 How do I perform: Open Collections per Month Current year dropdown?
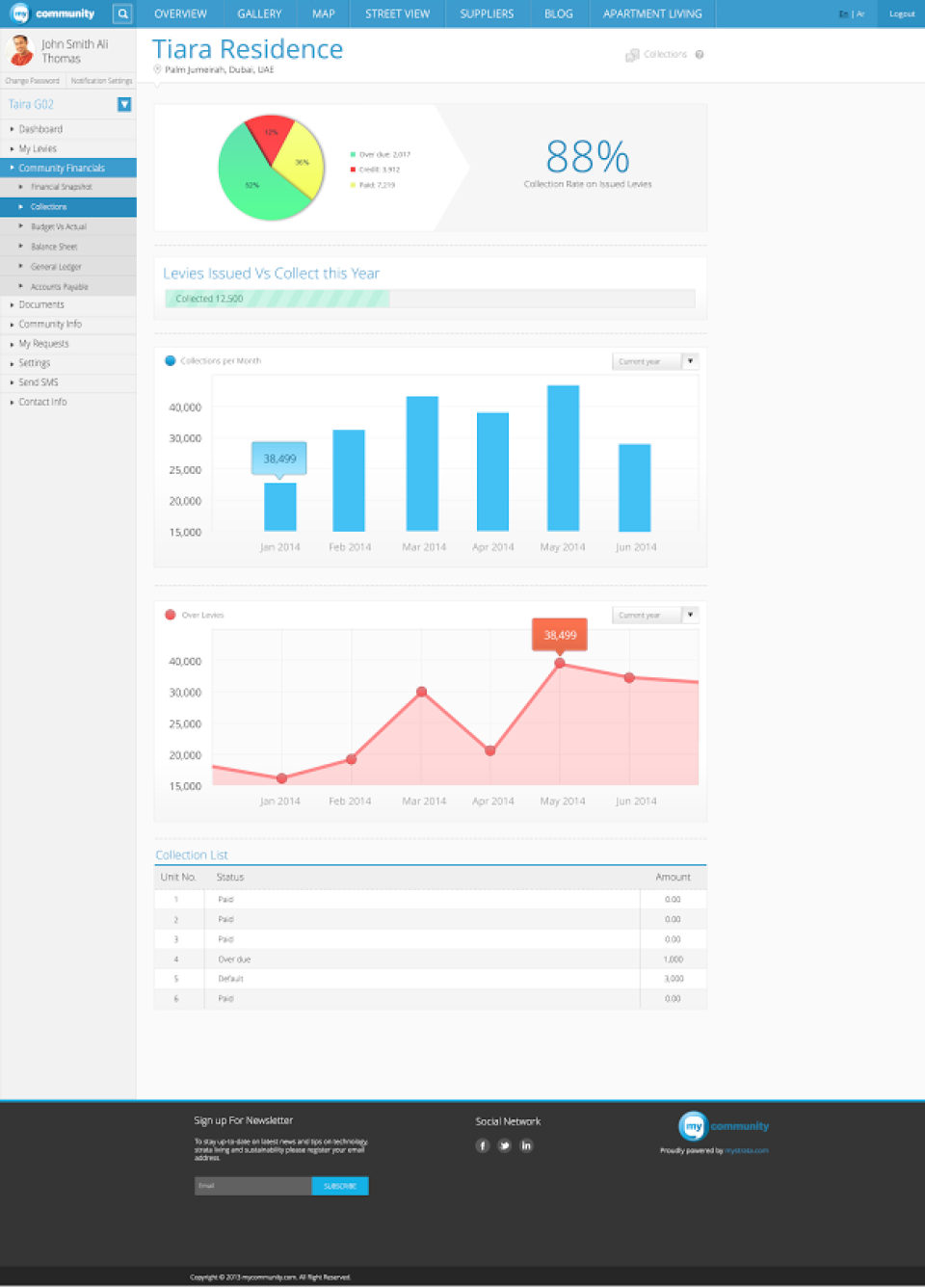click(x=655, y=361)
